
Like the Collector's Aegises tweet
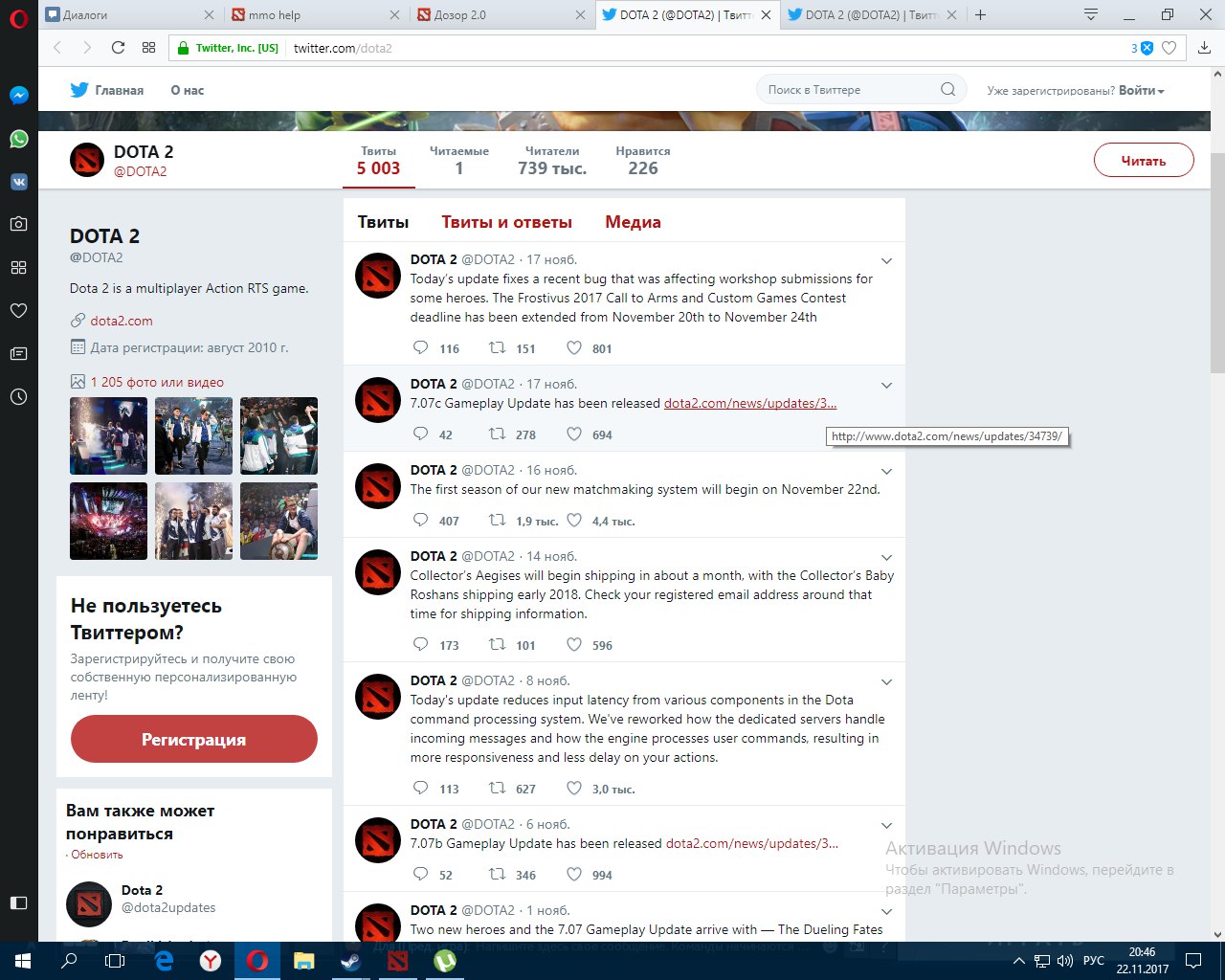coord(574,645)
